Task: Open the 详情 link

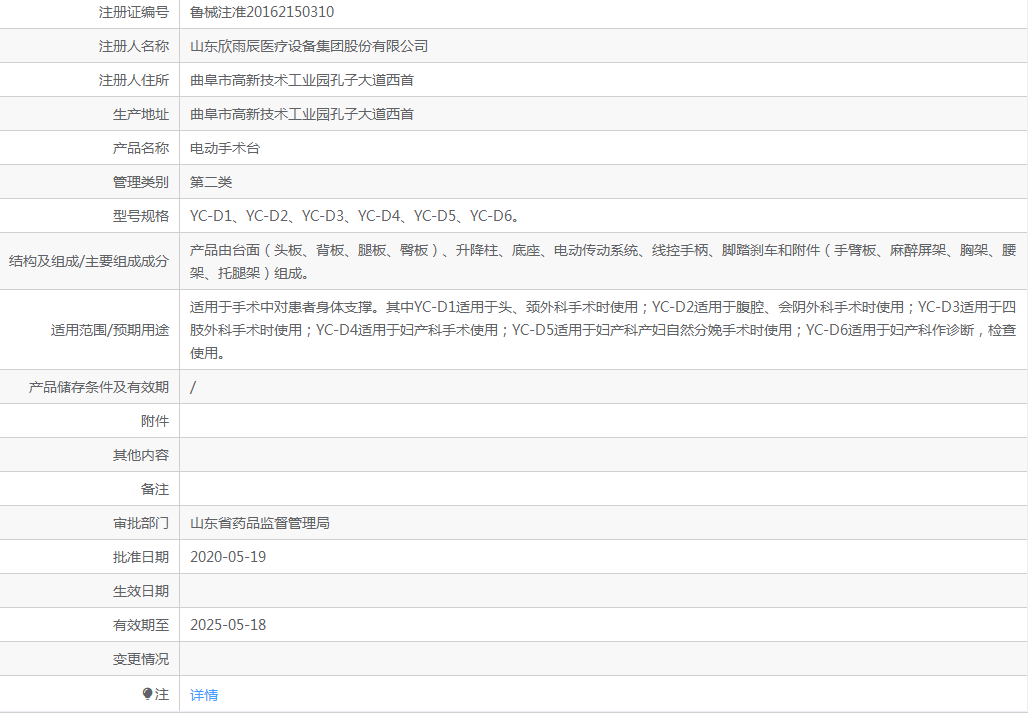Action: (205, 694)
